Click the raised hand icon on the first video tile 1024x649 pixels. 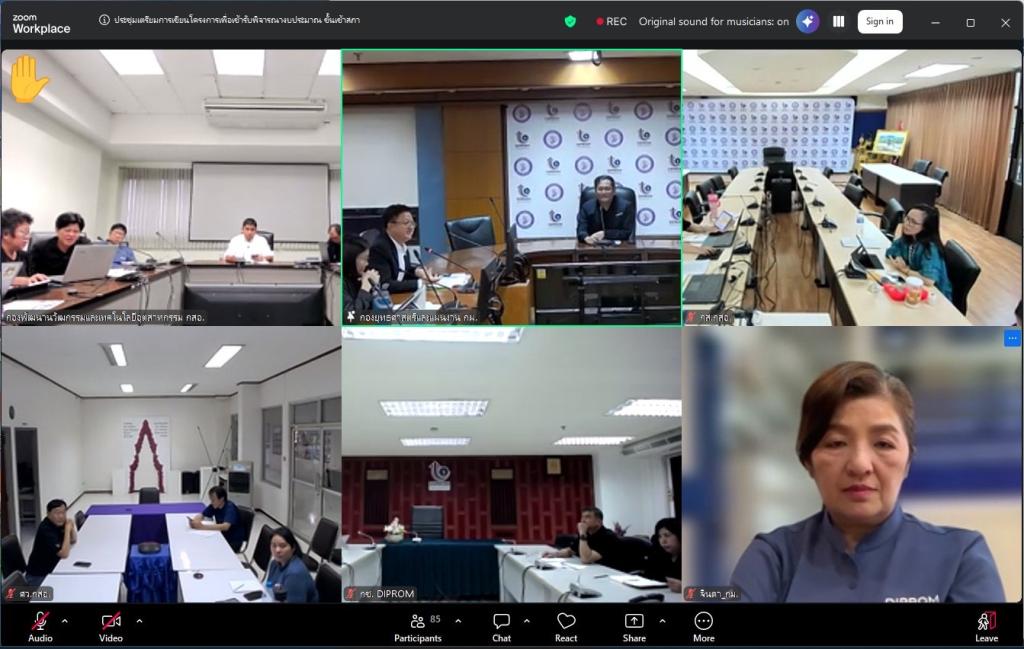point(27,78)
